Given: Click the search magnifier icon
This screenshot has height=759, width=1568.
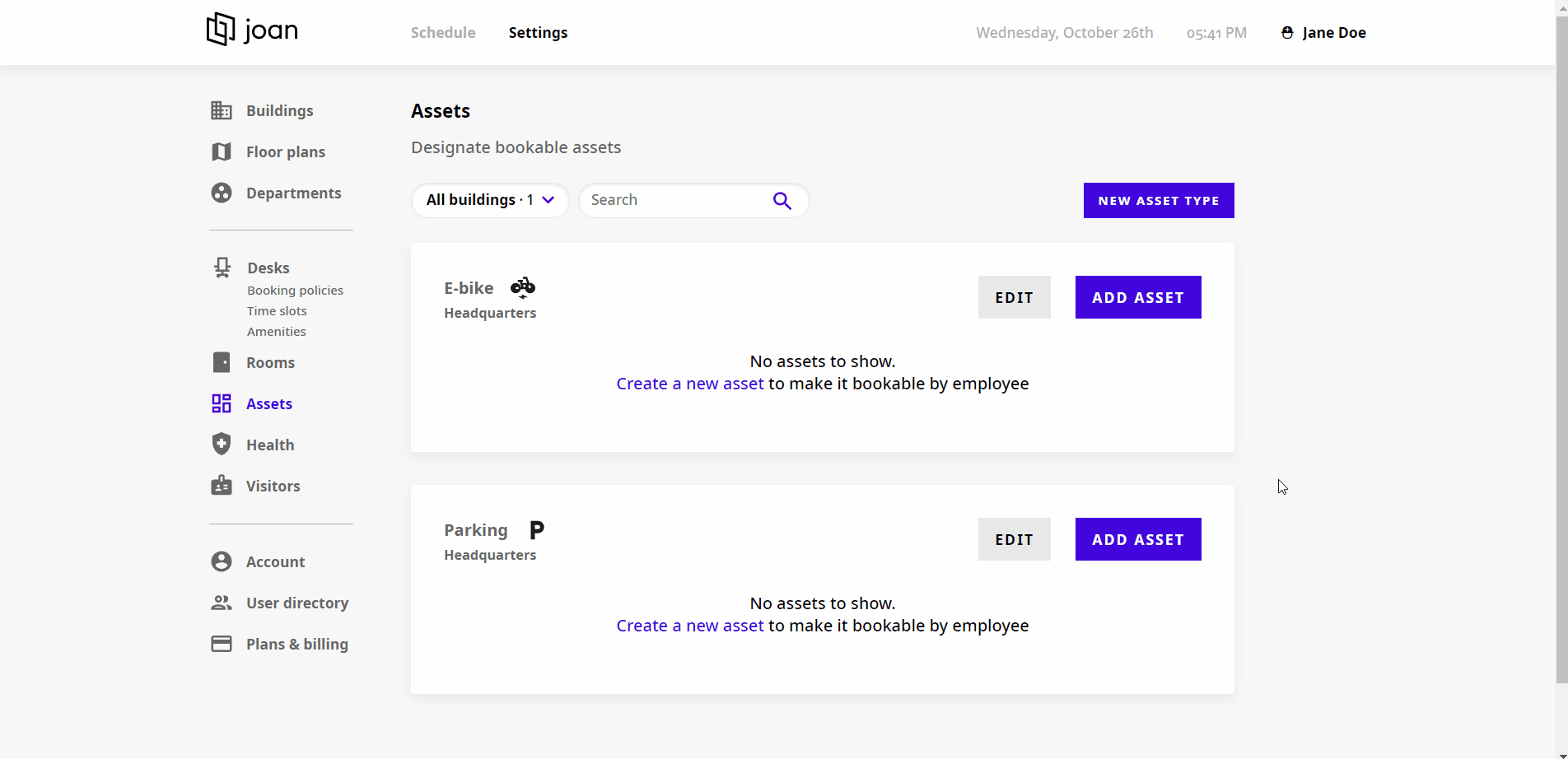Looking at the screenshot, I should coord(782,200).
